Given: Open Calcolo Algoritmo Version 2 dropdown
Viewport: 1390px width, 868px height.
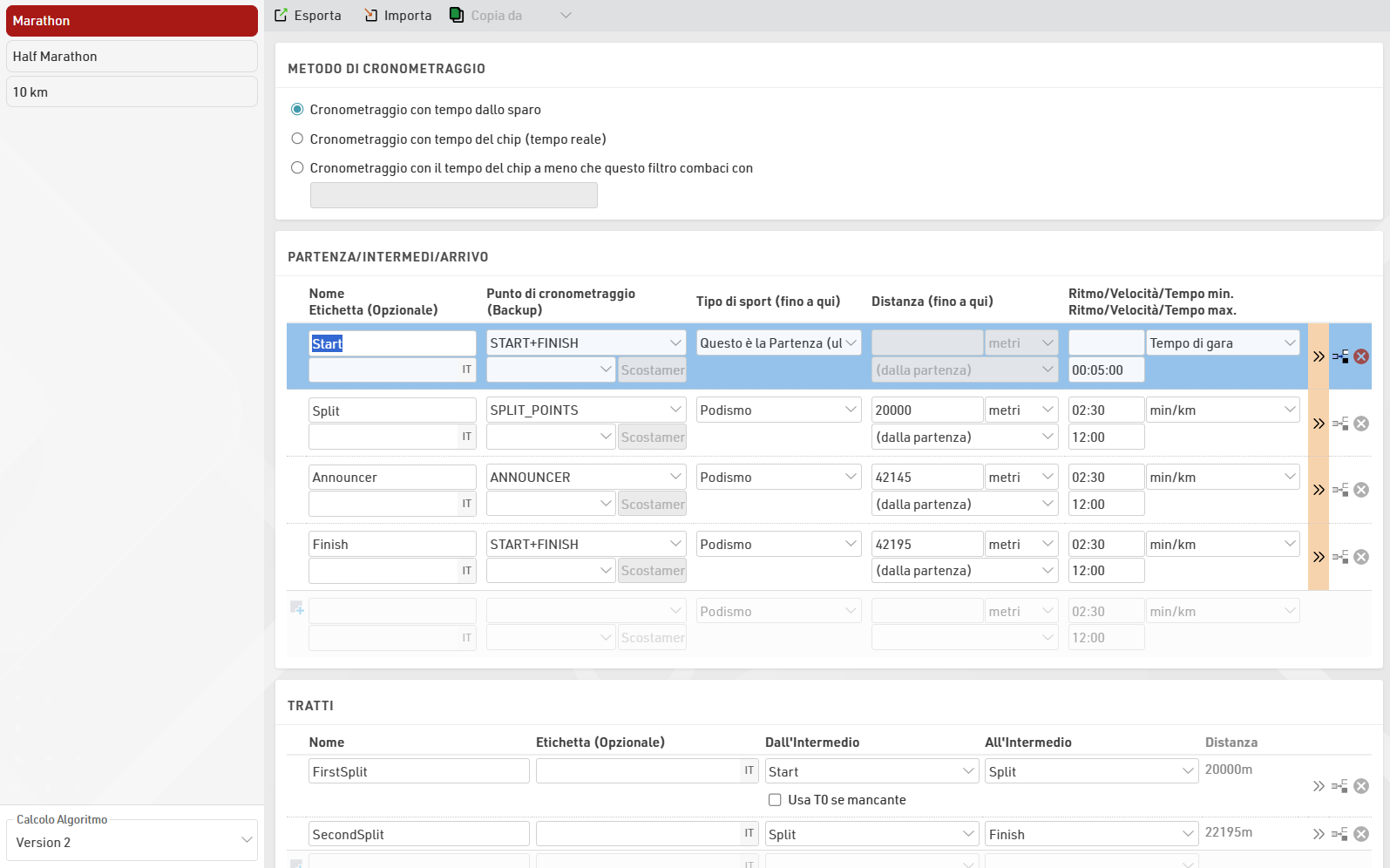Looking at the screenshot, I should (132, 842).
